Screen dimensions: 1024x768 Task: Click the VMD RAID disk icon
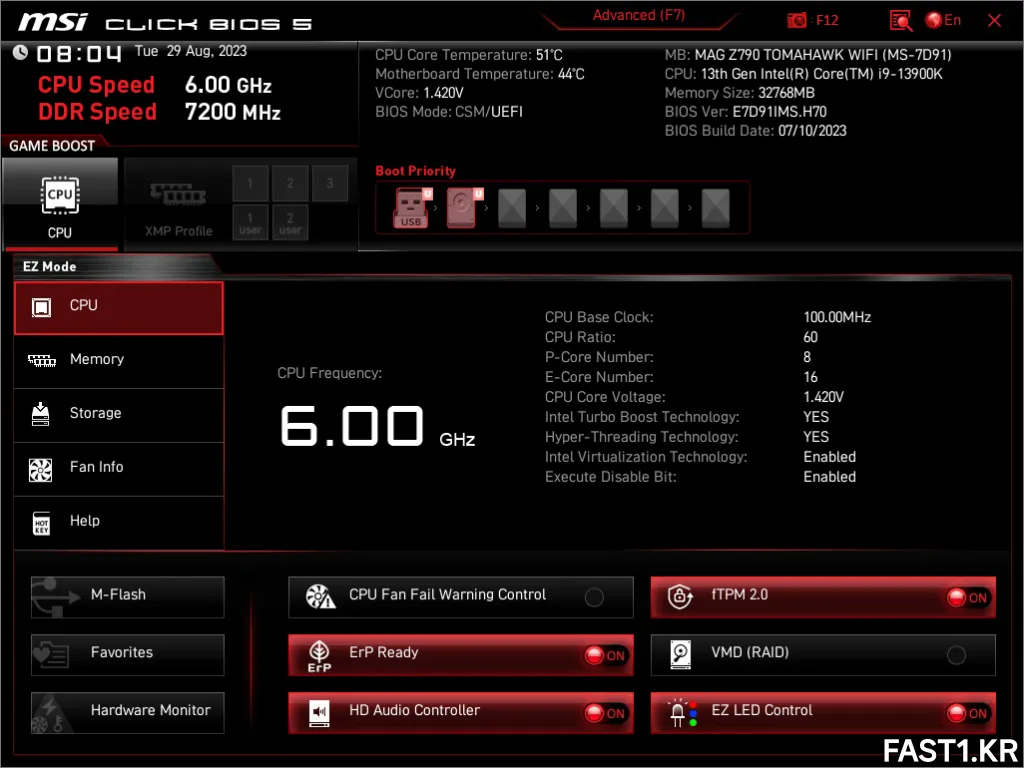680,654
